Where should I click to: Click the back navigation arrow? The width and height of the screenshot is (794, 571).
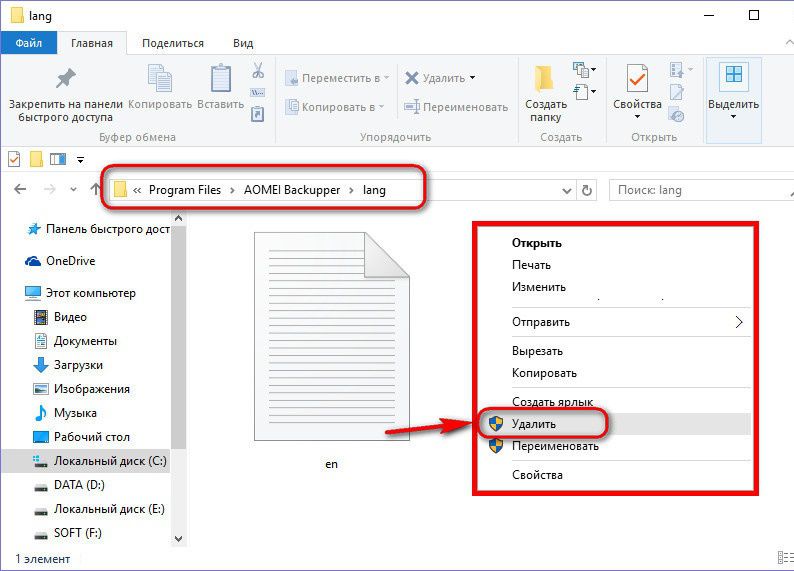20,189
